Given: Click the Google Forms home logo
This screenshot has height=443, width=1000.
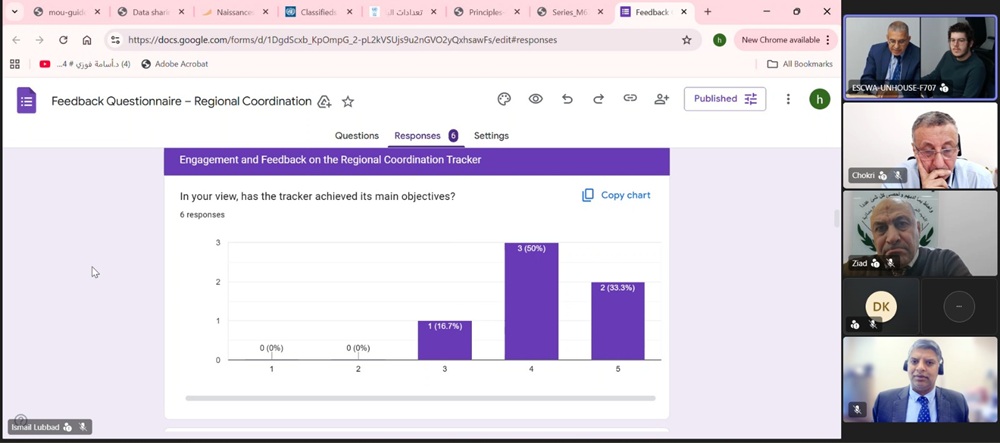Looking at the screenshot, I should coord(27,100).
